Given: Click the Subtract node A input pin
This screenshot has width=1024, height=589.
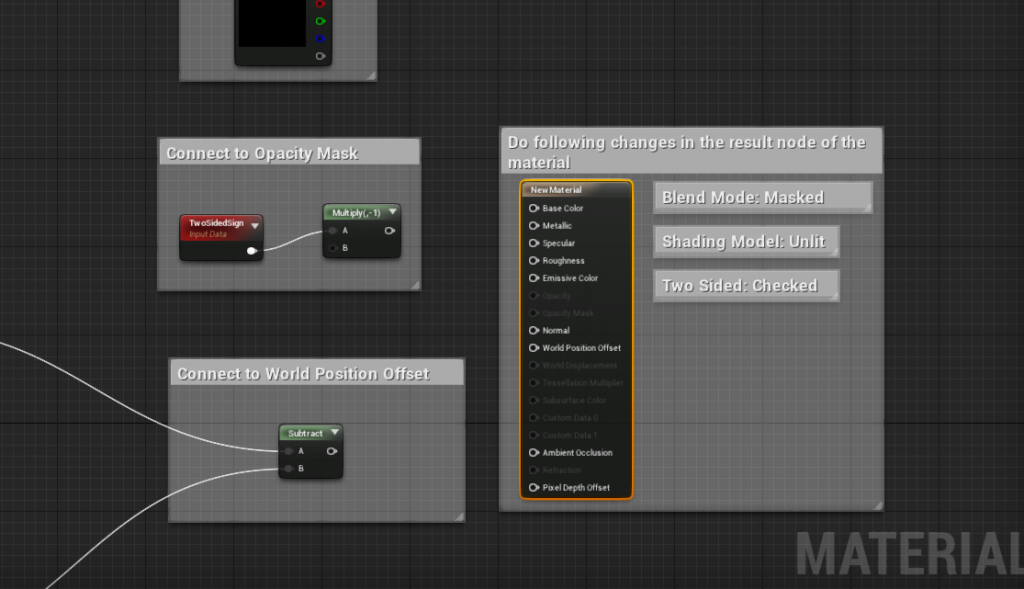Looking at the screenshot, I should pyautogui.click(x=289, y=451).
